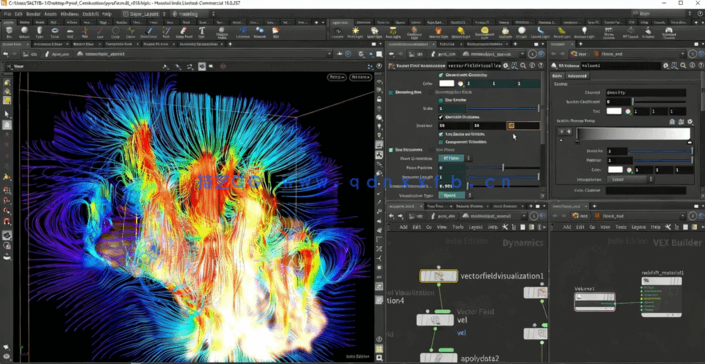Toggle the Bounding Box checkbox
The image size is (705, 364).
point(391,92)
